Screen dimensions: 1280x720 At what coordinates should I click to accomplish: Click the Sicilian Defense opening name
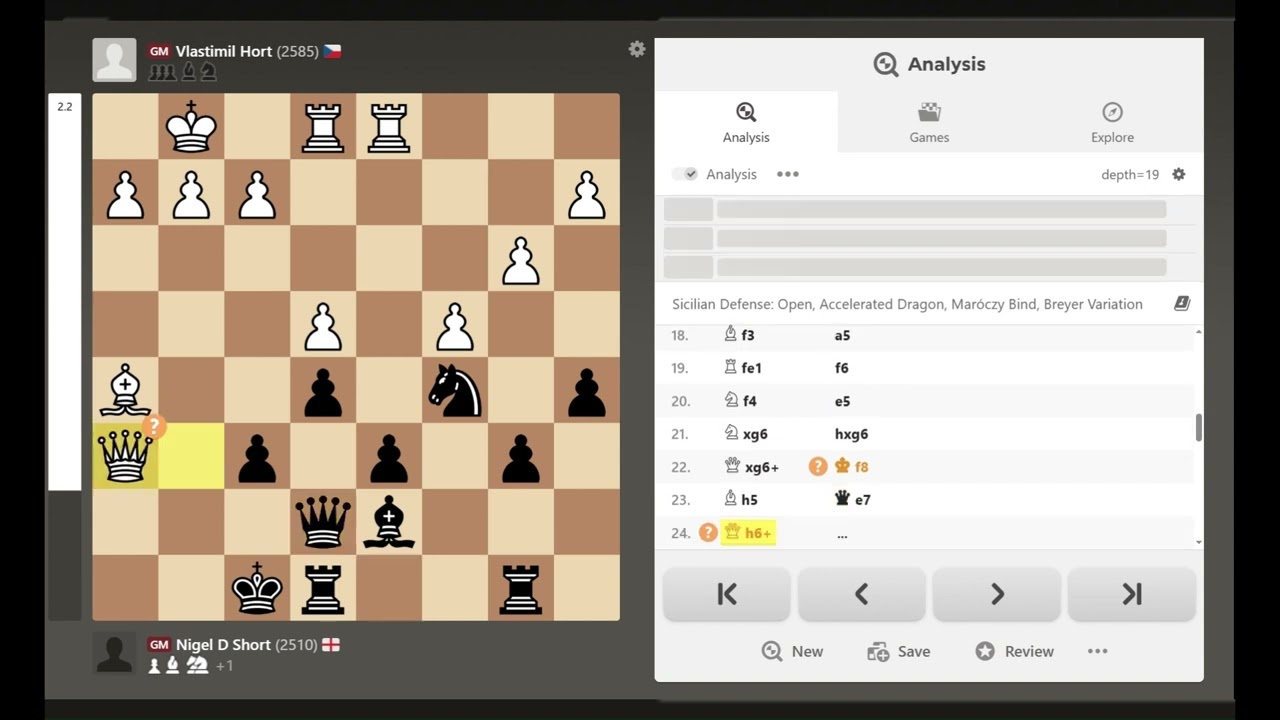(x=907, y=304)
